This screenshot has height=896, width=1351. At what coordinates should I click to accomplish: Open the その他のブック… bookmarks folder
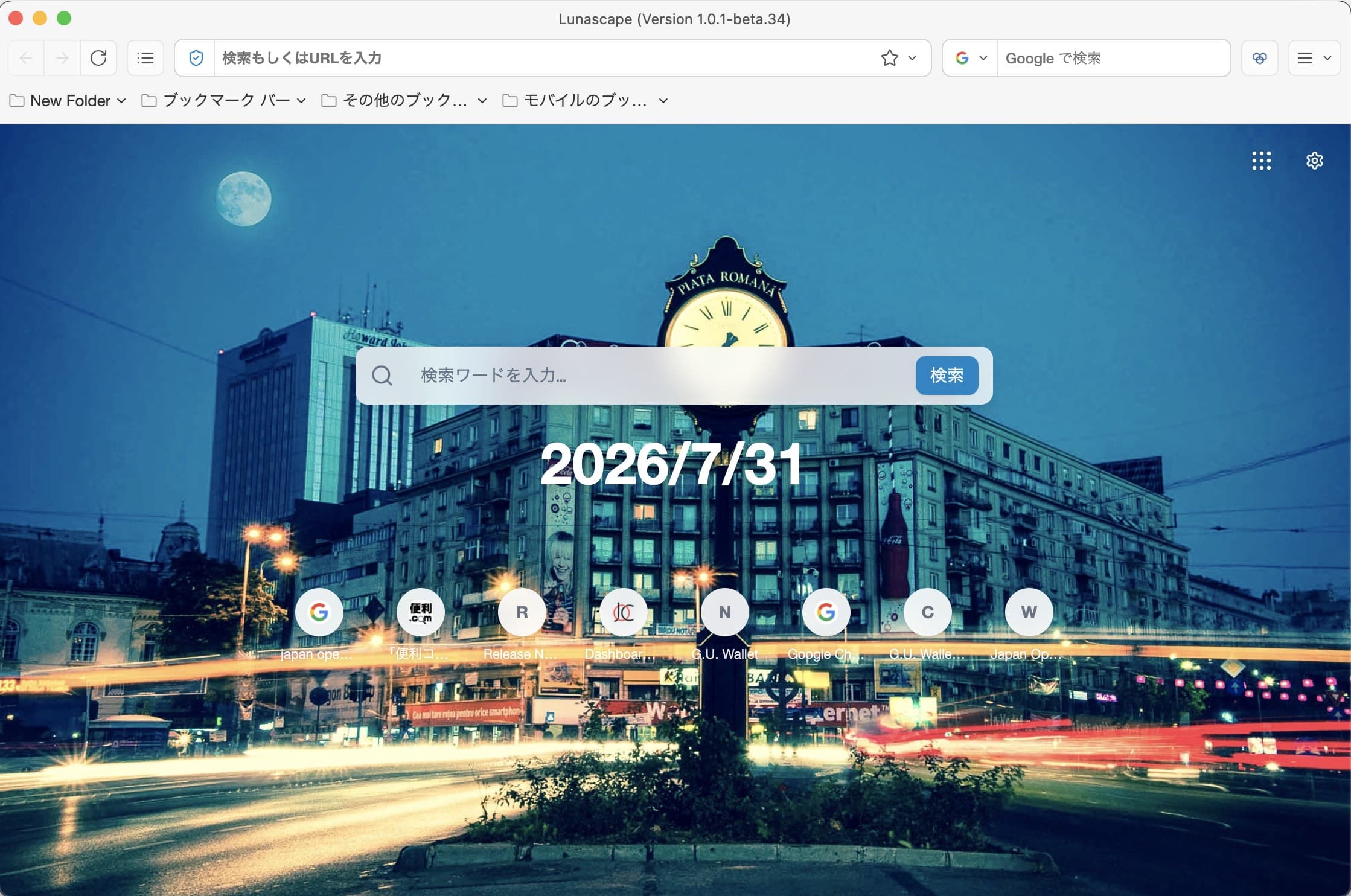click(x=404, y=101)
